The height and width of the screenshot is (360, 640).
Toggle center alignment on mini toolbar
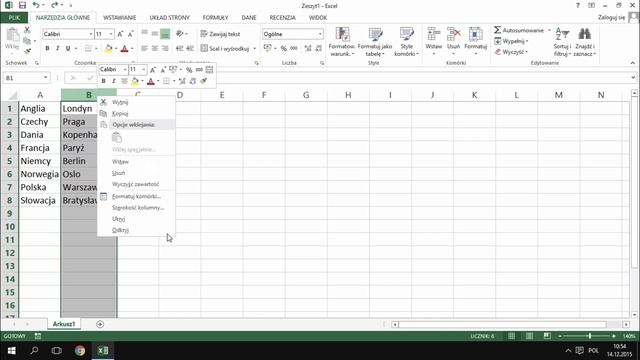pos(124,81)
